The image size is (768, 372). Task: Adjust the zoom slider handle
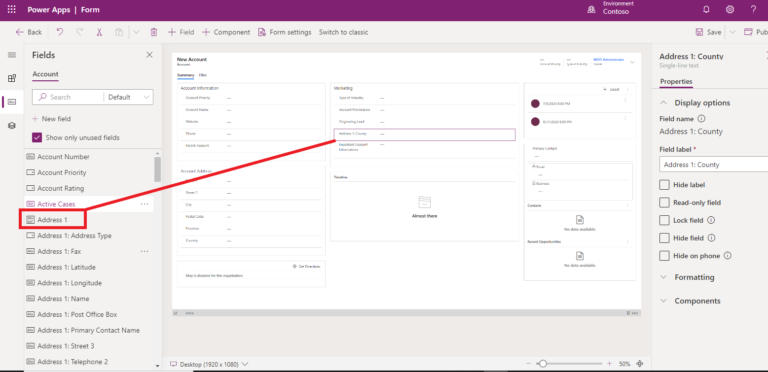pos(542,364)
